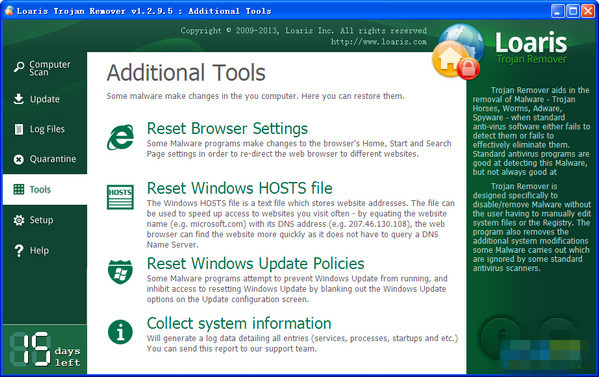
Task: Click the Tools grid icon
Action: coord(18,189)
